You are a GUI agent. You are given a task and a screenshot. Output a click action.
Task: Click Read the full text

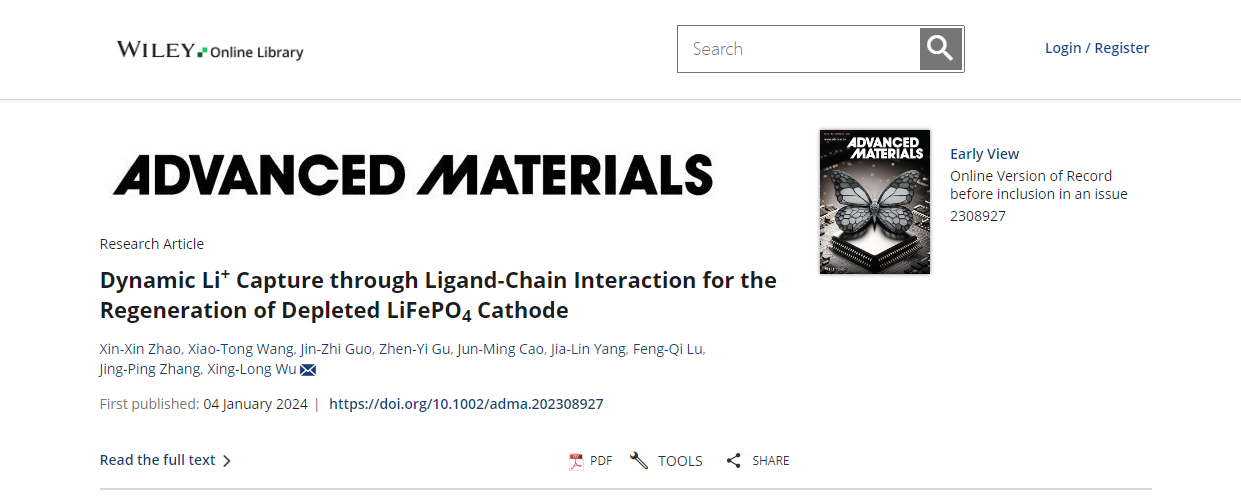point(157,460)
